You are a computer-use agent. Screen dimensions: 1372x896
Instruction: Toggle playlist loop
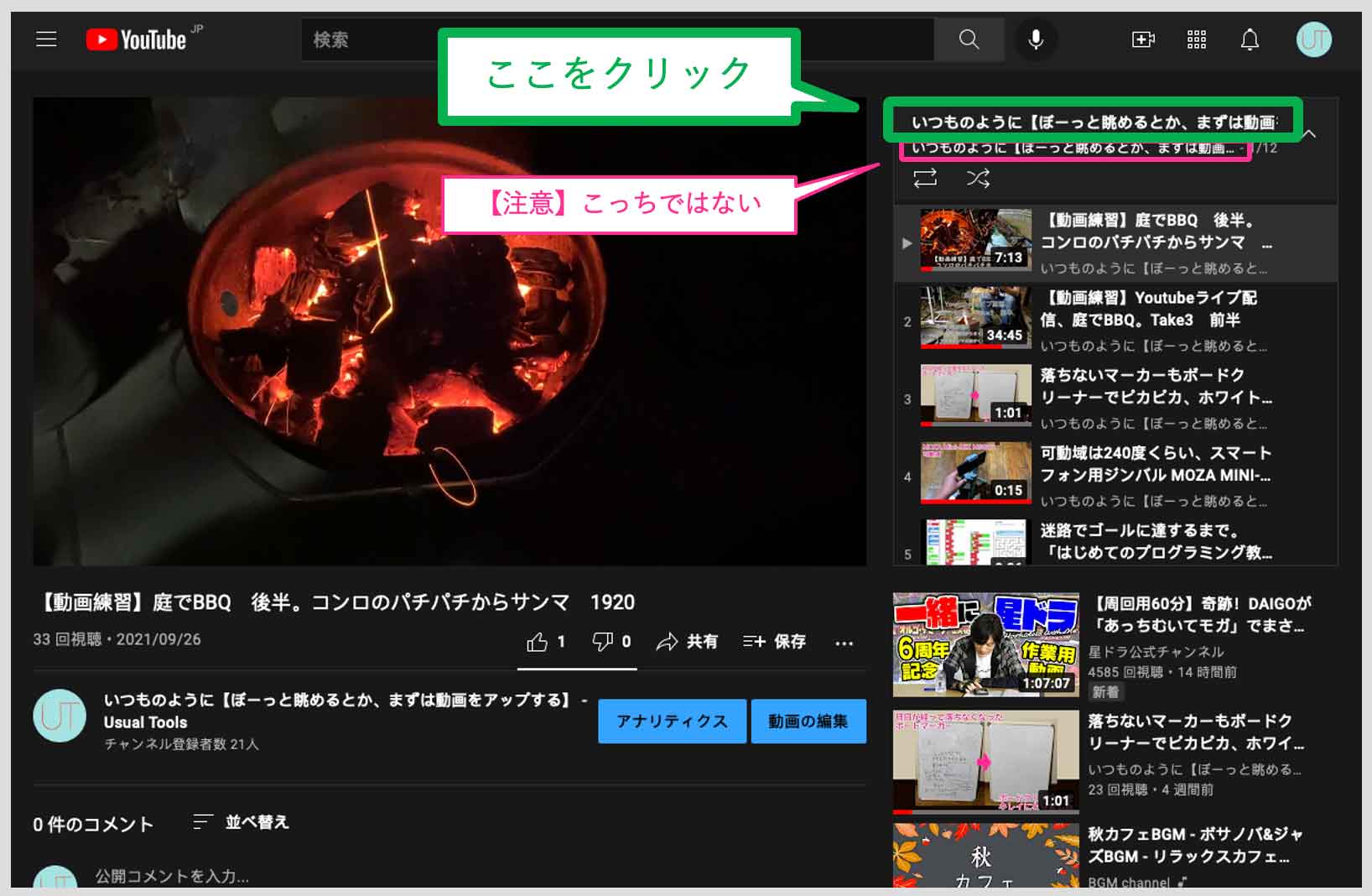(x=925, y=178)
